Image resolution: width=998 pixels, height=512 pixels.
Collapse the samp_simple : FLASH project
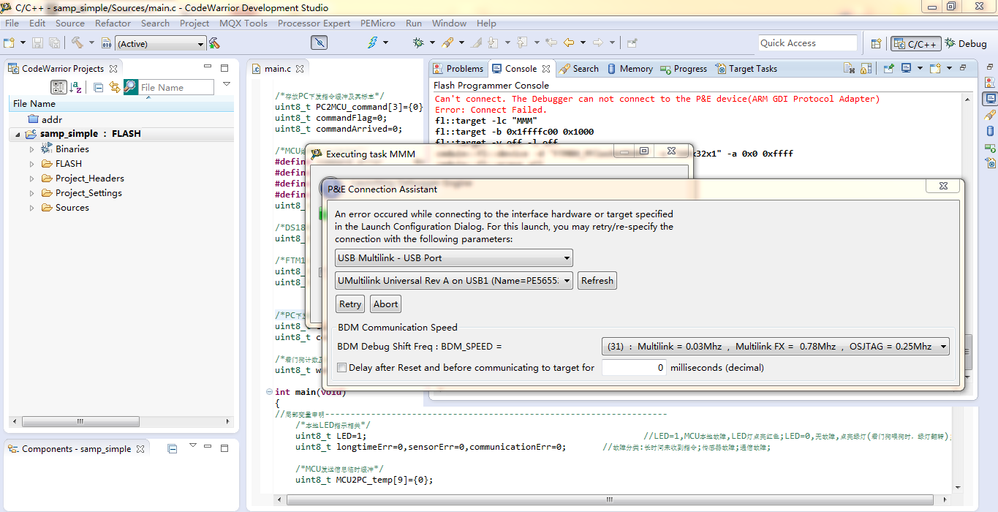tap(18, 134)
